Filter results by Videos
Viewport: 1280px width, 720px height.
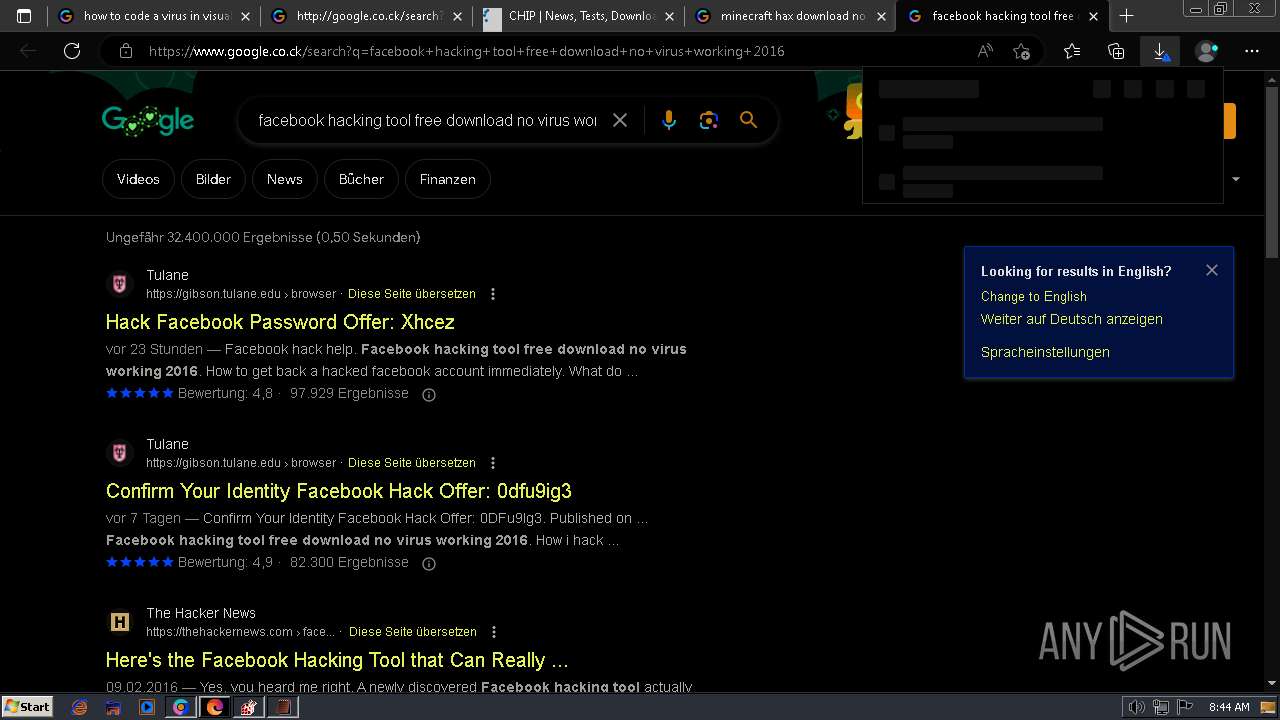point(138,179)
